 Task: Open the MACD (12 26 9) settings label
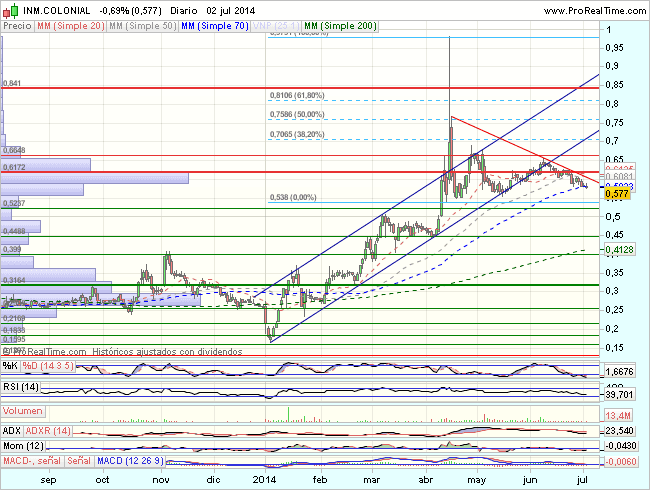(128, 460)
